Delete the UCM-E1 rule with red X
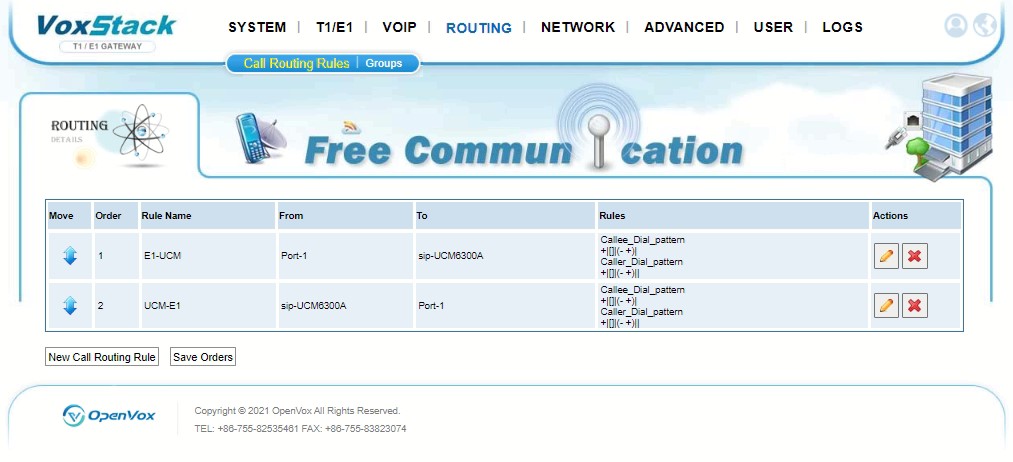1013x462 pixels. click(x=914, y=306)
